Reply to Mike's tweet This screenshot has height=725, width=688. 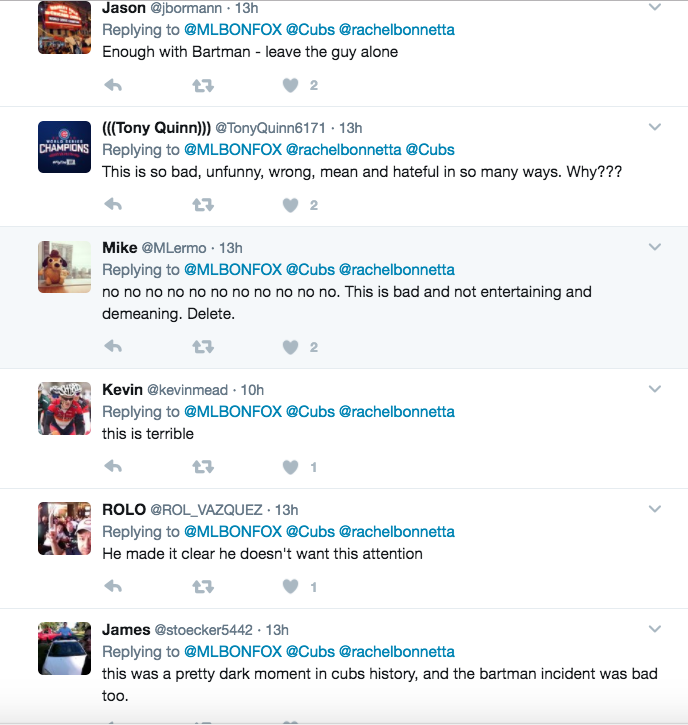pos(113,348)
